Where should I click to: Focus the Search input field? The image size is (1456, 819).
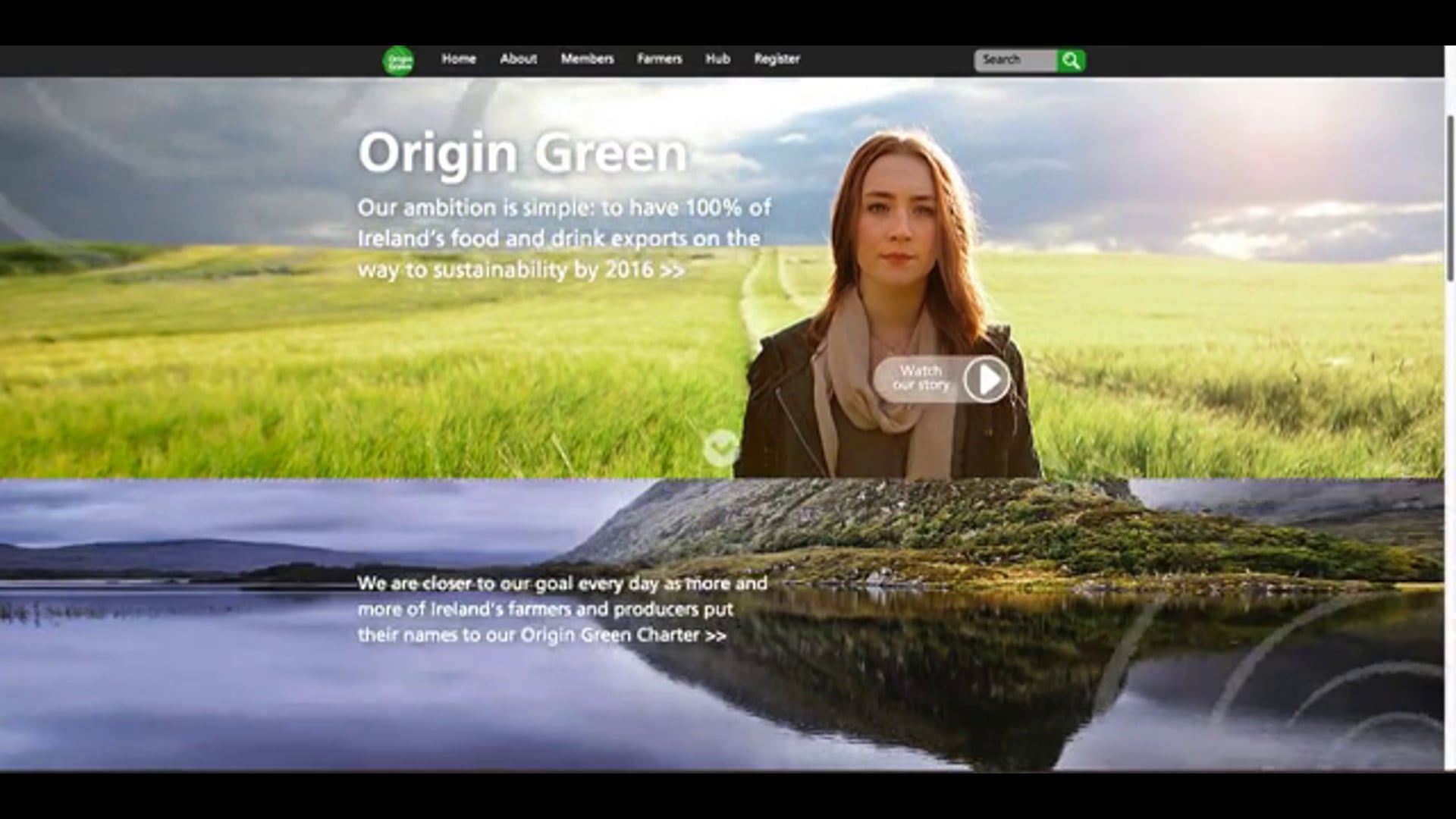[x=1015, y=61]
